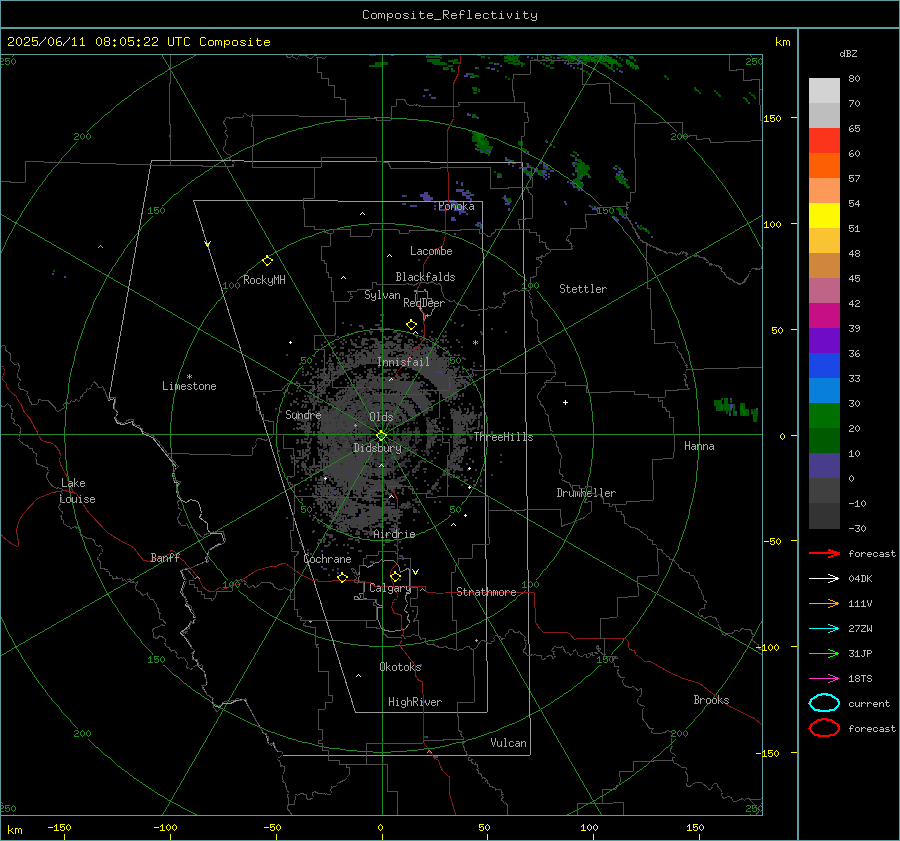Click the hot magenta swatch between 39 and 42

point(824,316)
